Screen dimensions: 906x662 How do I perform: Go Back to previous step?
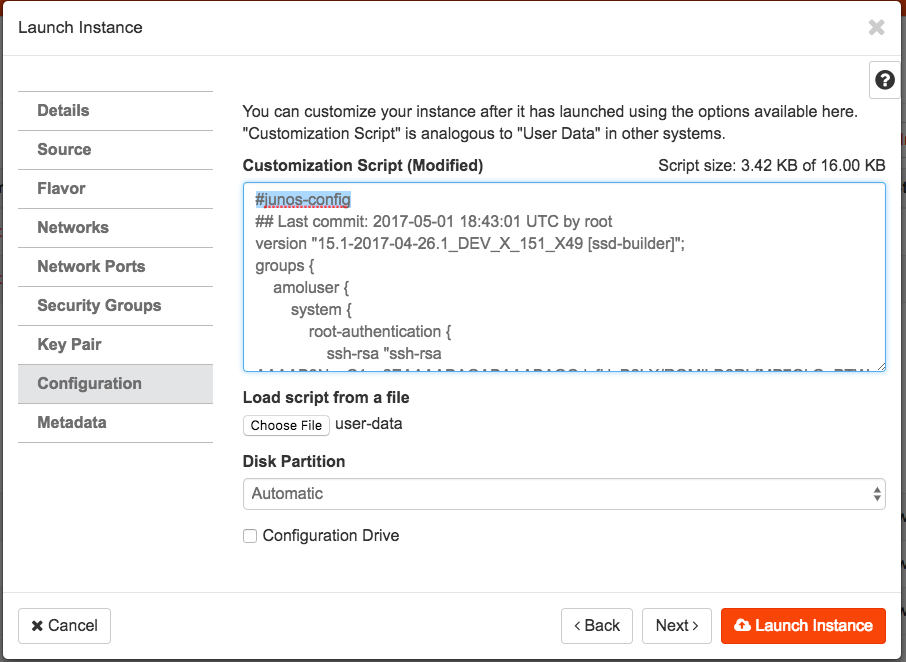pyautogui.click(x=597, y=626)
